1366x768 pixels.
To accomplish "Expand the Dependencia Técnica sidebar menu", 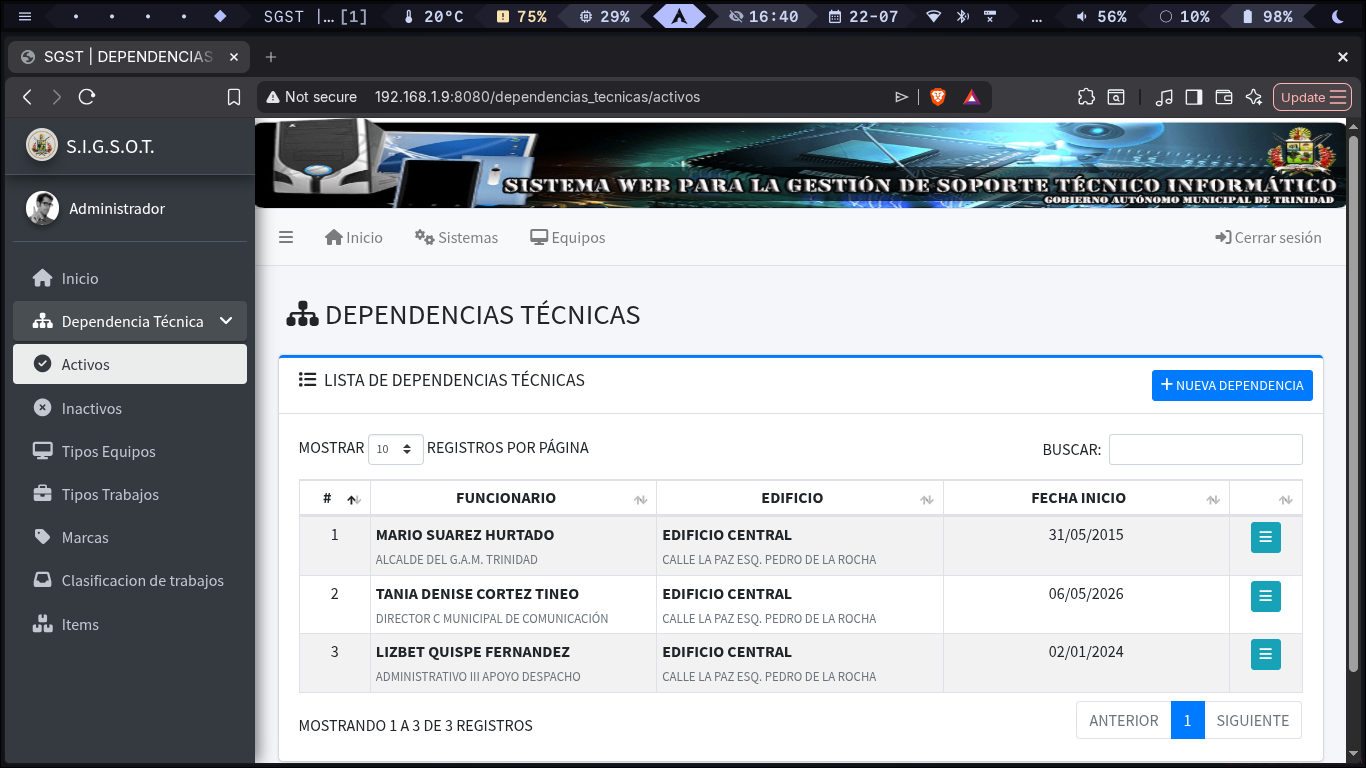I will (130, 321).
